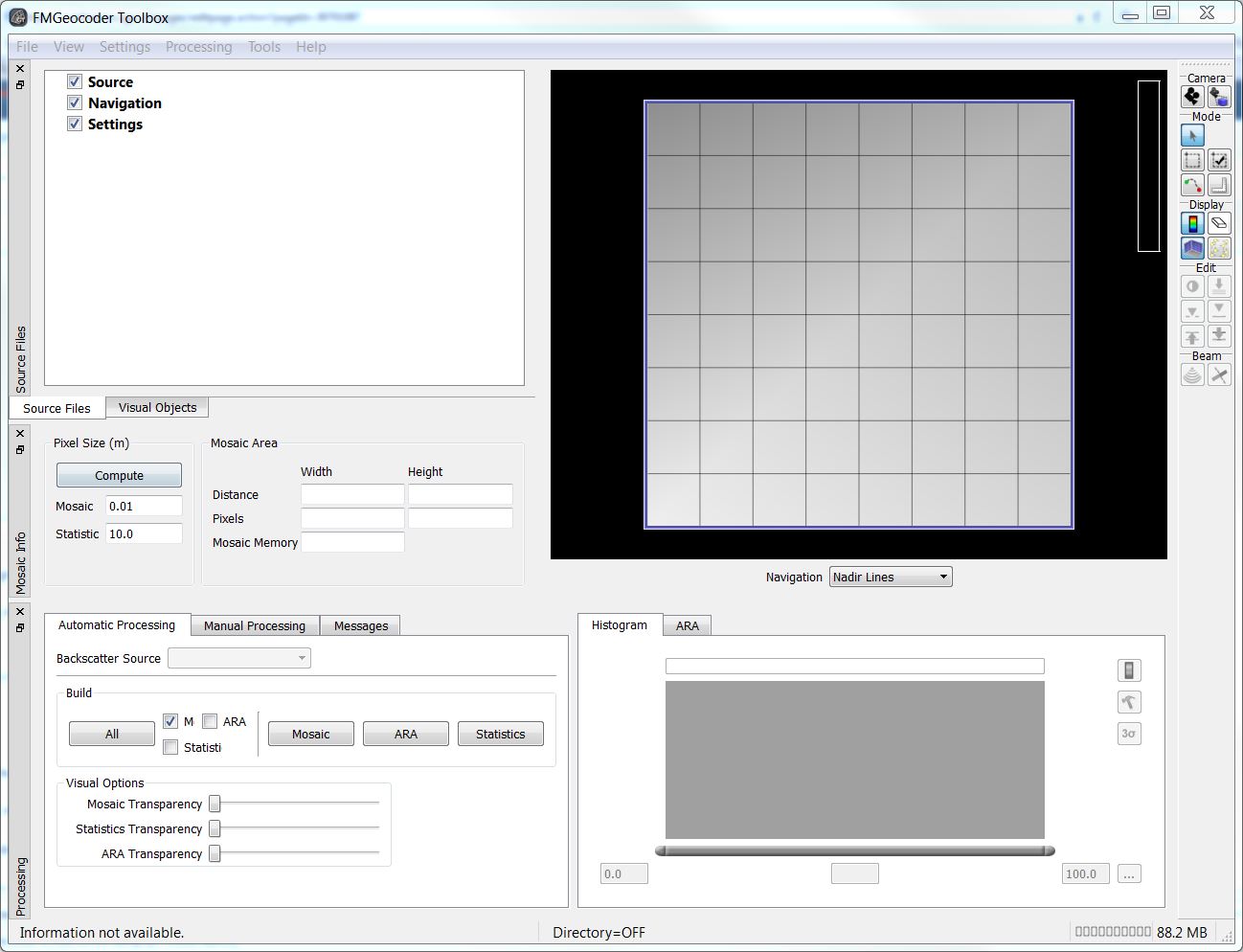
Task: Open the Processing menu
Action: 198,47
